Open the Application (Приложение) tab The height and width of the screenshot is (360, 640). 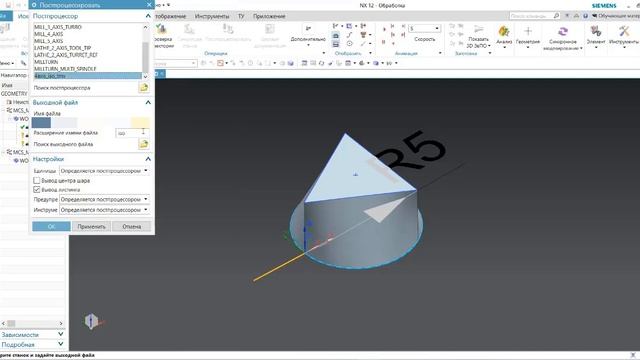(x=269, y=16)
